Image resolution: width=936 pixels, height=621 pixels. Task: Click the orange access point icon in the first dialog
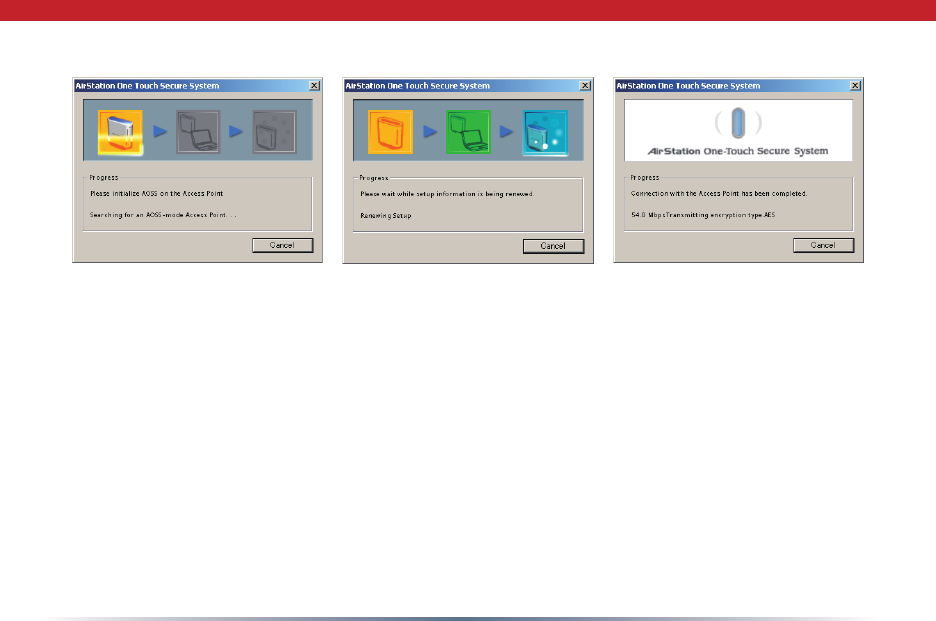click(x=121, y=132)
